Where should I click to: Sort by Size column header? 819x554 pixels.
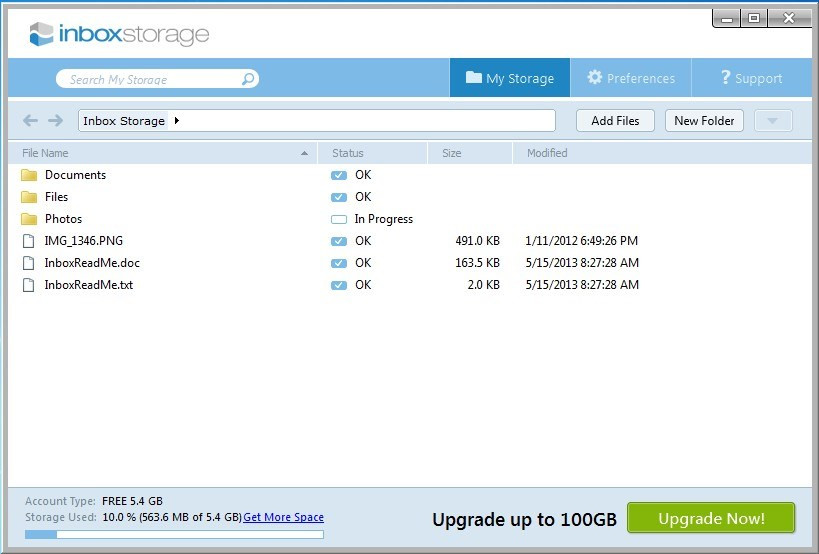click(x=470, y=153)
